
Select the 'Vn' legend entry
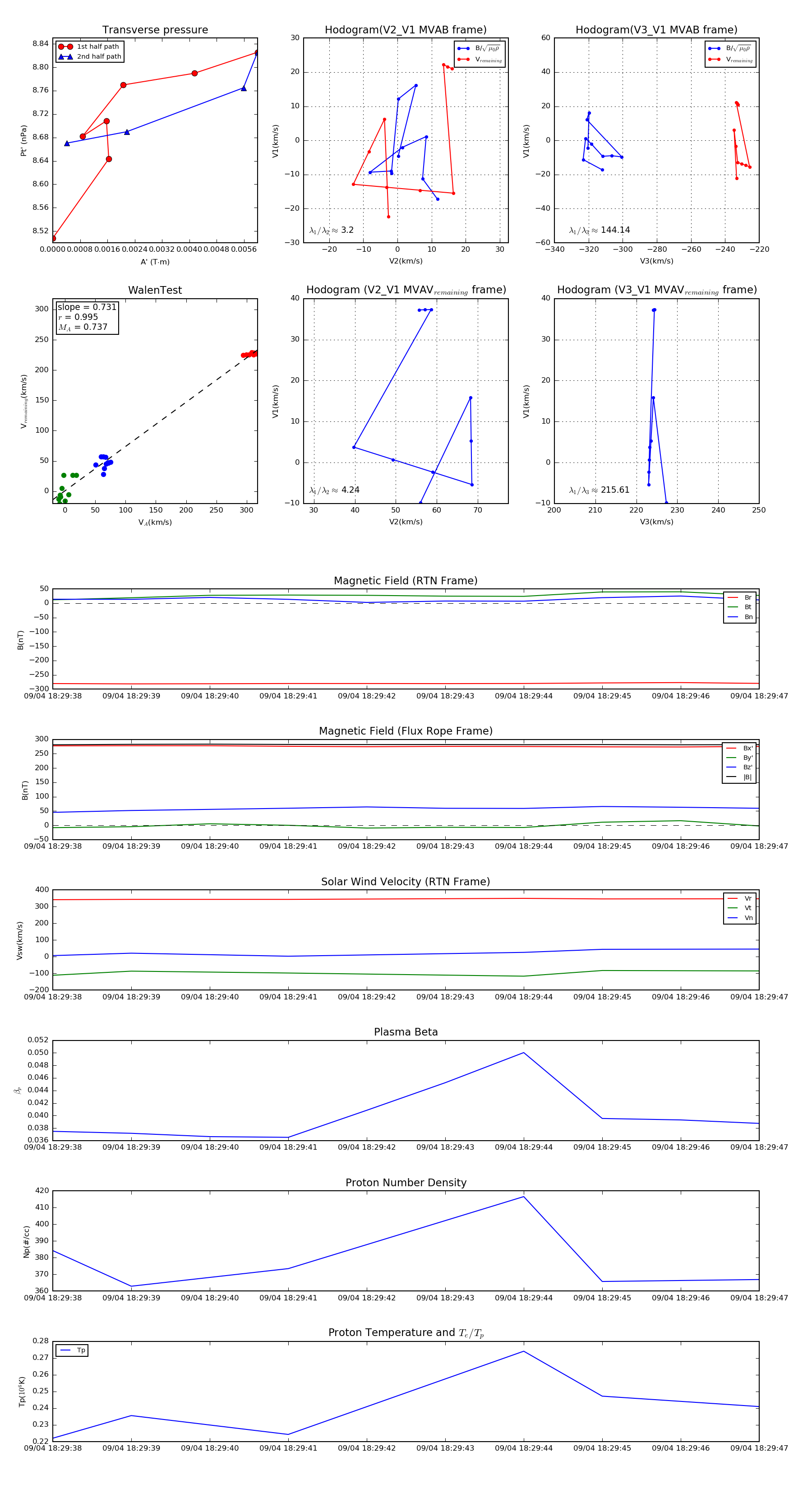click(740, 918)
